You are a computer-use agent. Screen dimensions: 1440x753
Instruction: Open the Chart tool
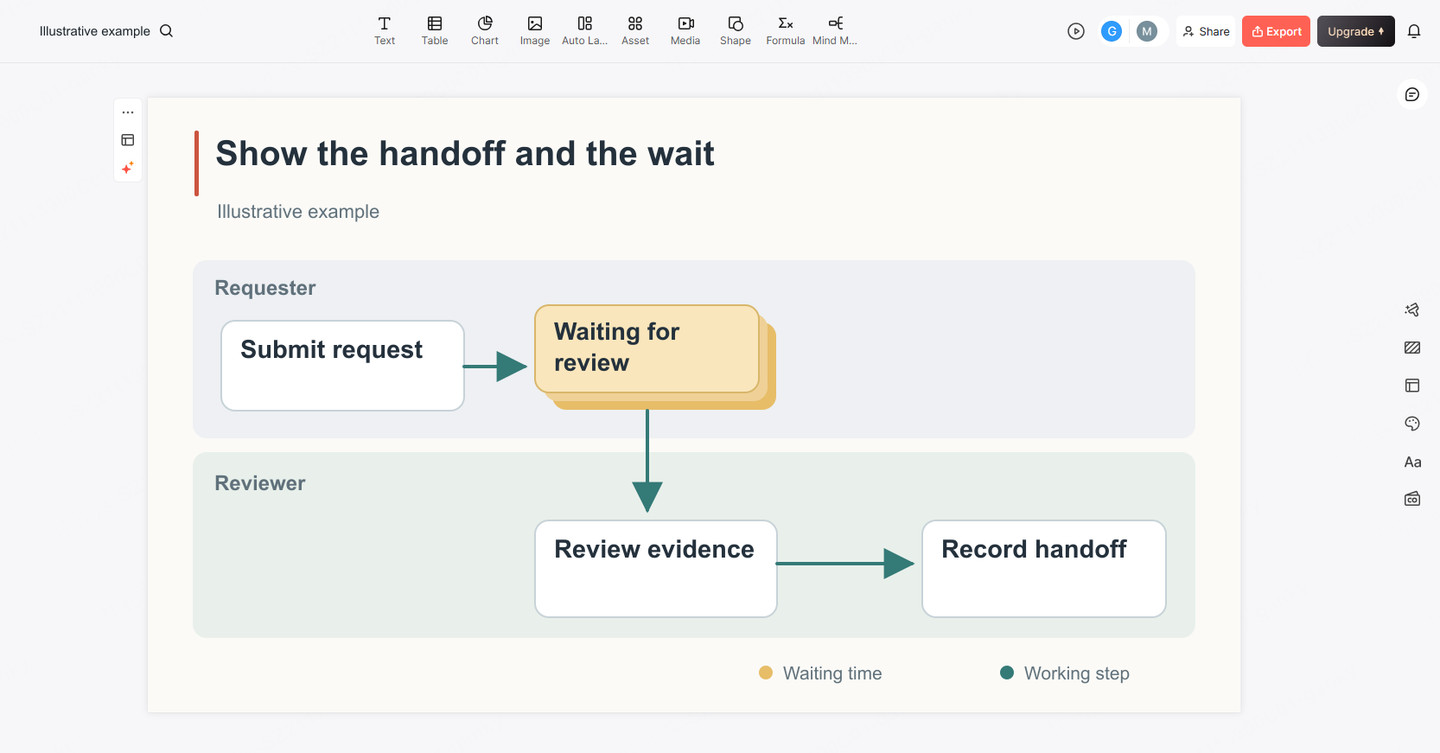[x=484, y=30]
